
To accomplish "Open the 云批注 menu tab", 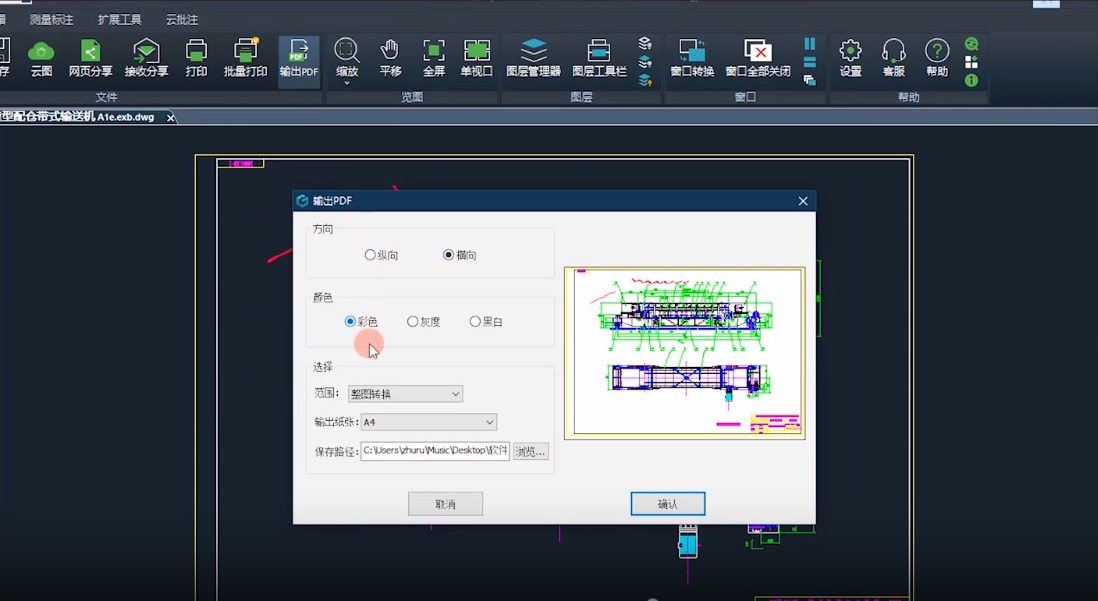I will pyautogui.click(x=181, y=19).
